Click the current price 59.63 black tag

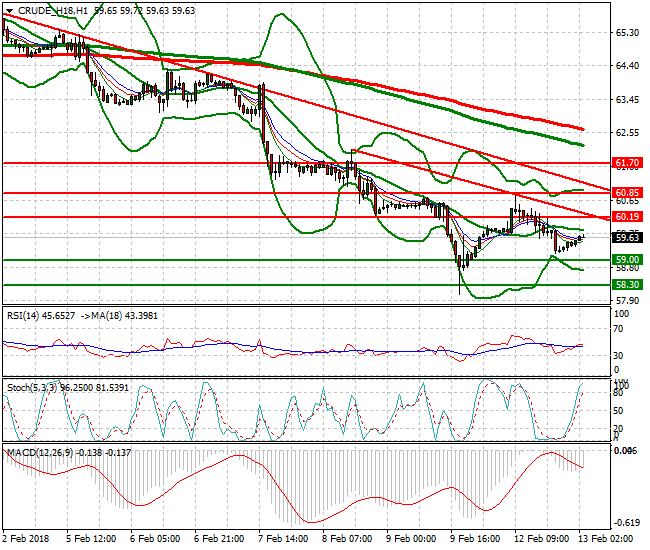tap(626, 237)
